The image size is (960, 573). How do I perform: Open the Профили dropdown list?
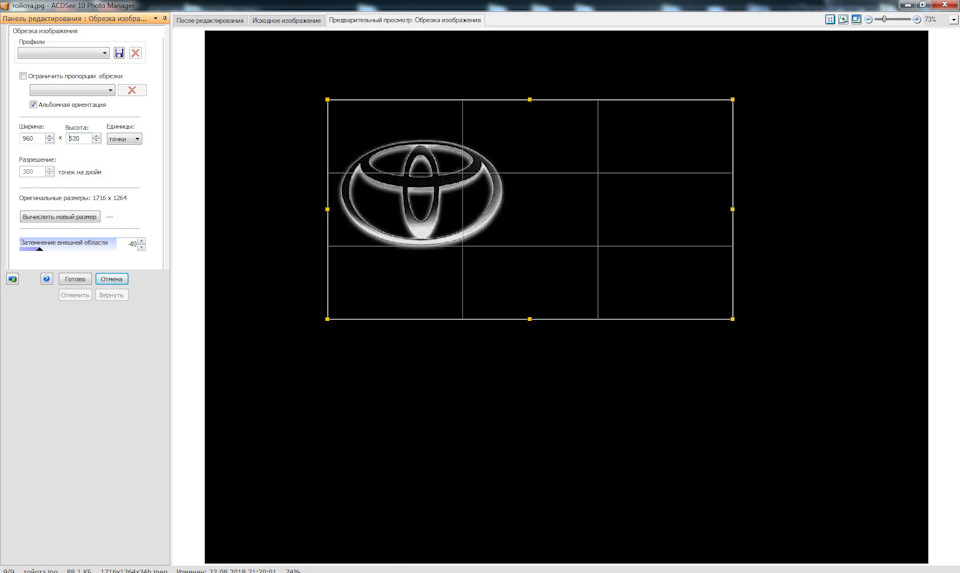[63, 53]
